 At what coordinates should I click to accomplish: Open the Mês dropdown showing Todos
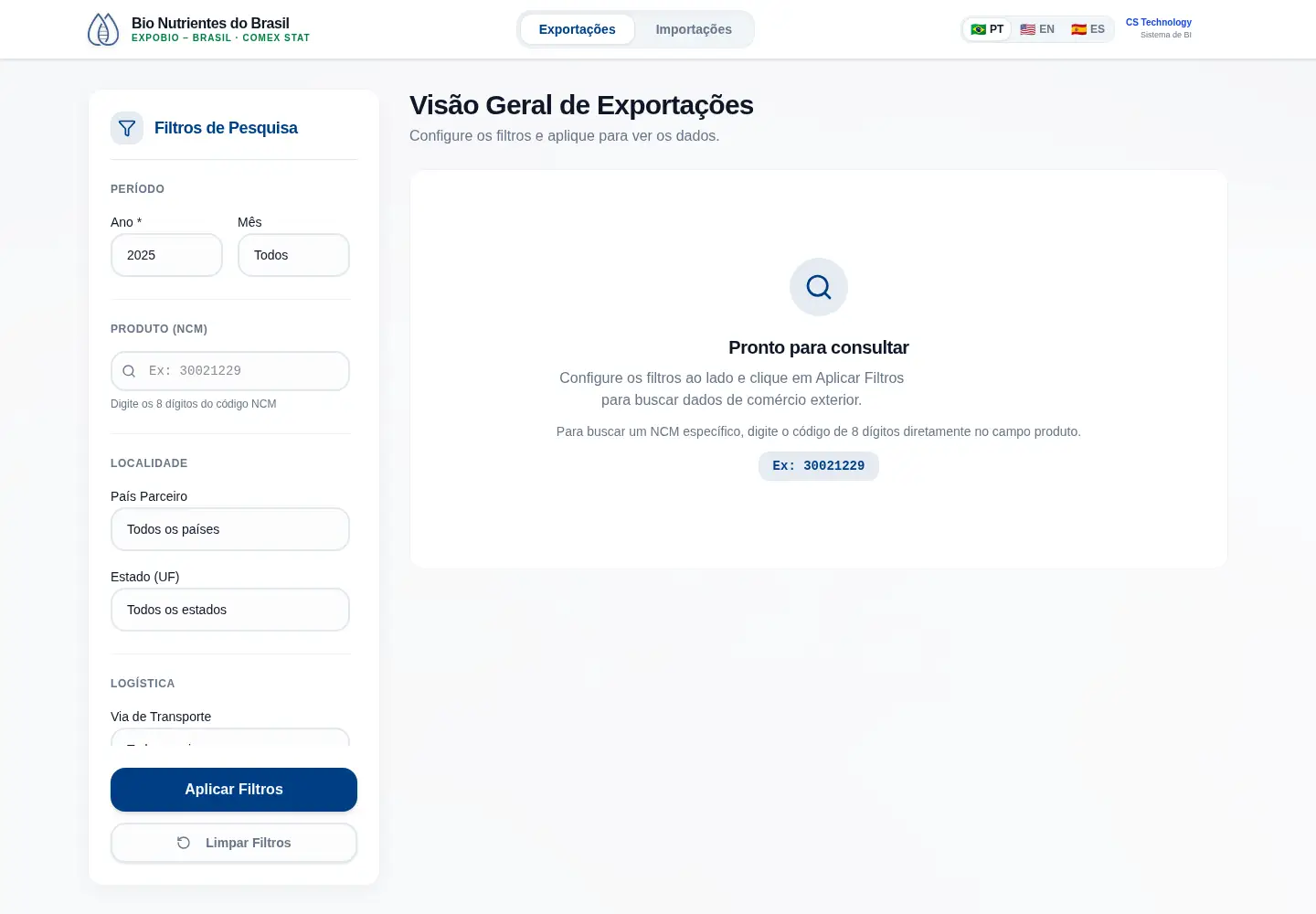(x=293, y=255)
